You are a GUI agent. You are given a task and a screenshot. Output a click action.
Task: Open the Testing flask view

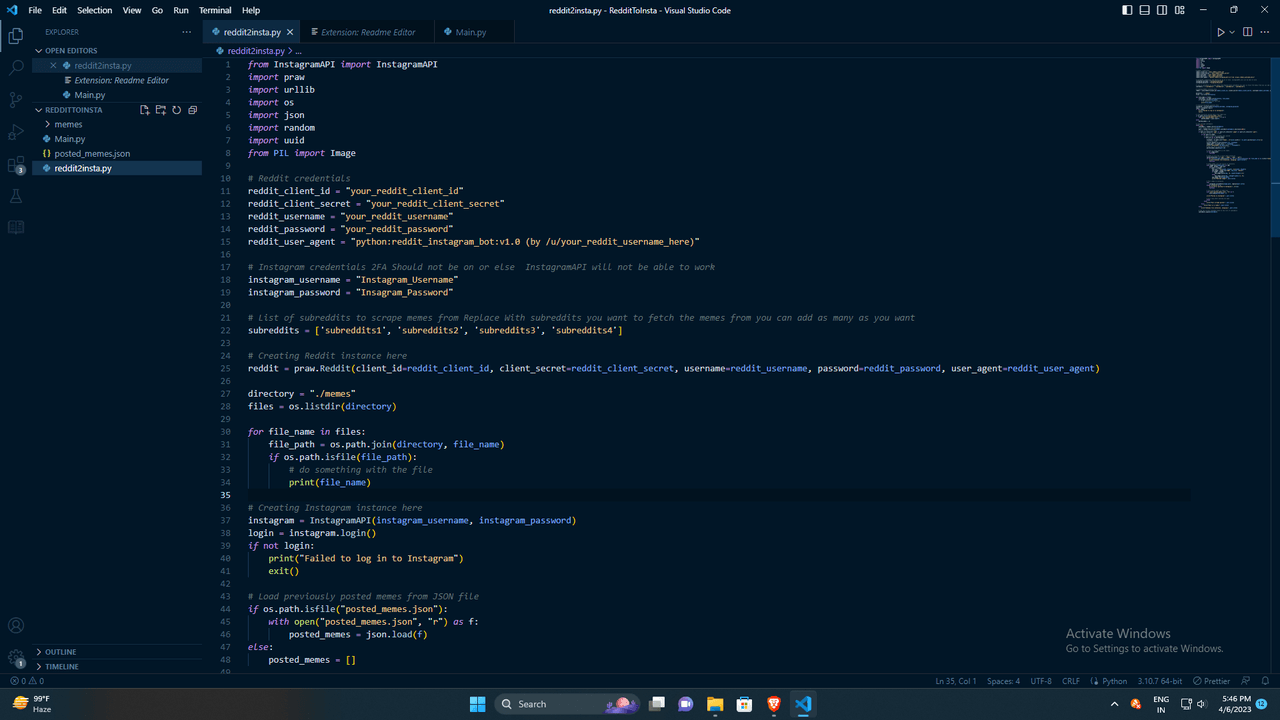[x=16, y=196]
